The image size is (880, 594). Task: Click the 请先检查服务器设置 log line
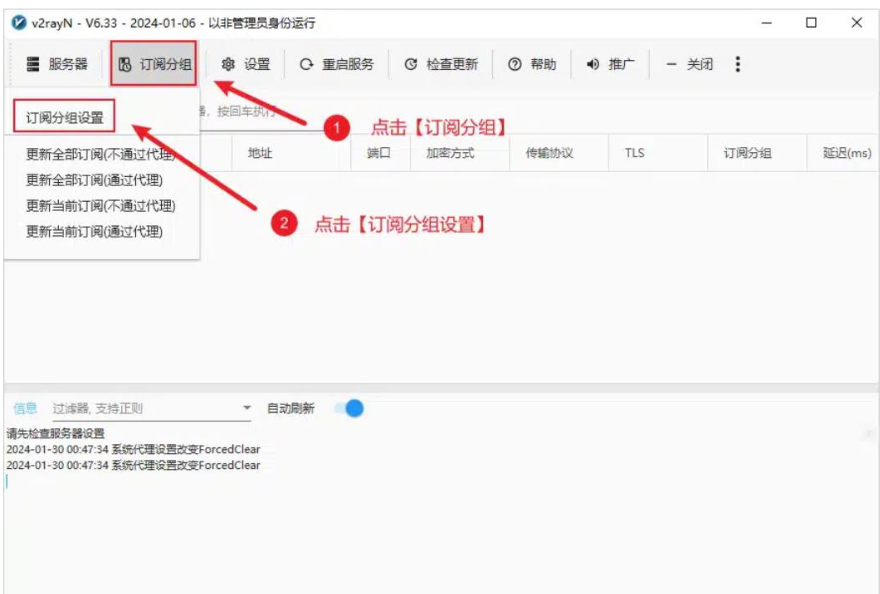tap(56, 433)
